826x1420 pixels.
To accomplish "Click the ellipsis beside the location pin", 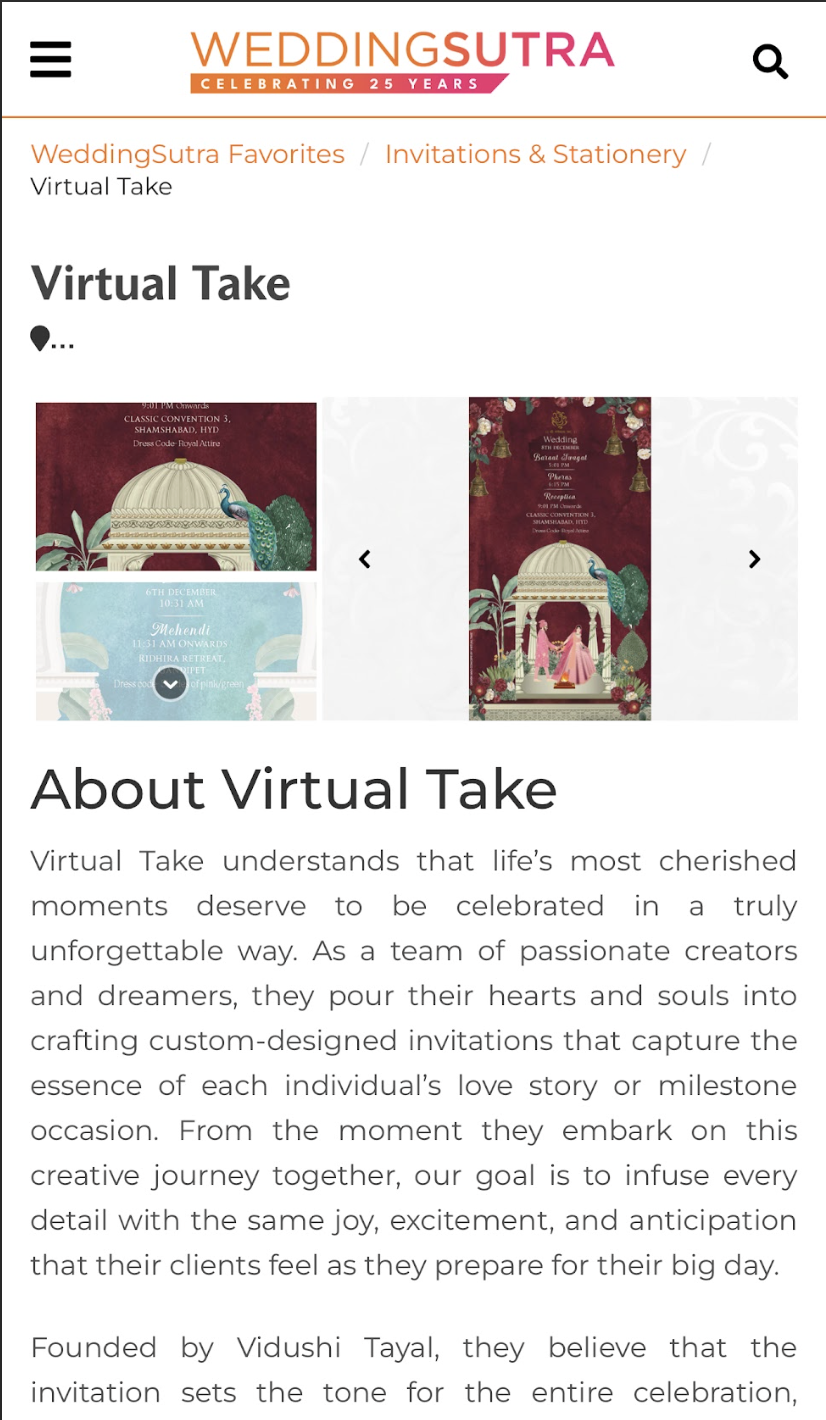I will click(x=62, y=342).
